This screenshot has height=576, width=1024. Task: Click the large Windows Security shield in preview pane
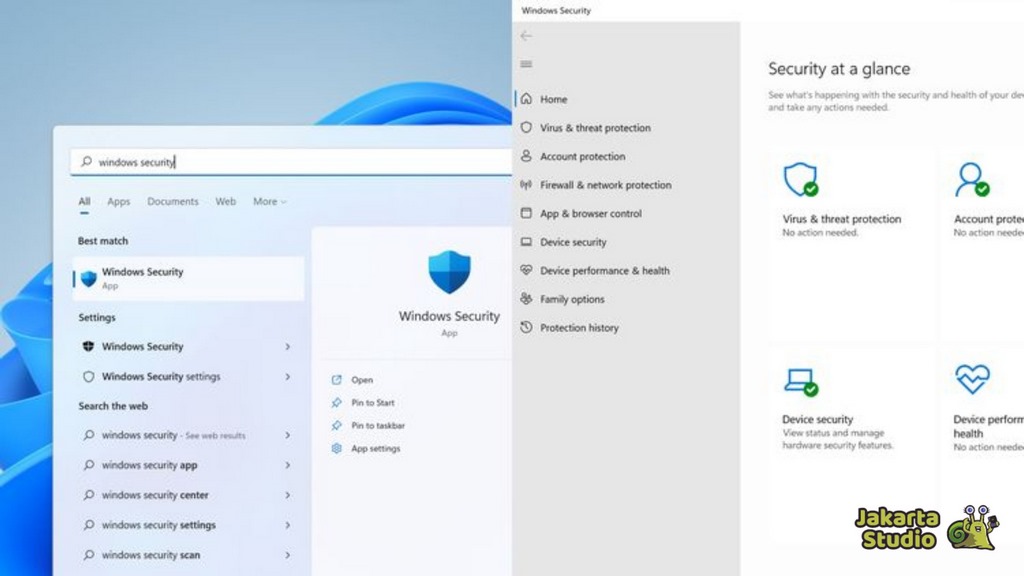(449, 272)
